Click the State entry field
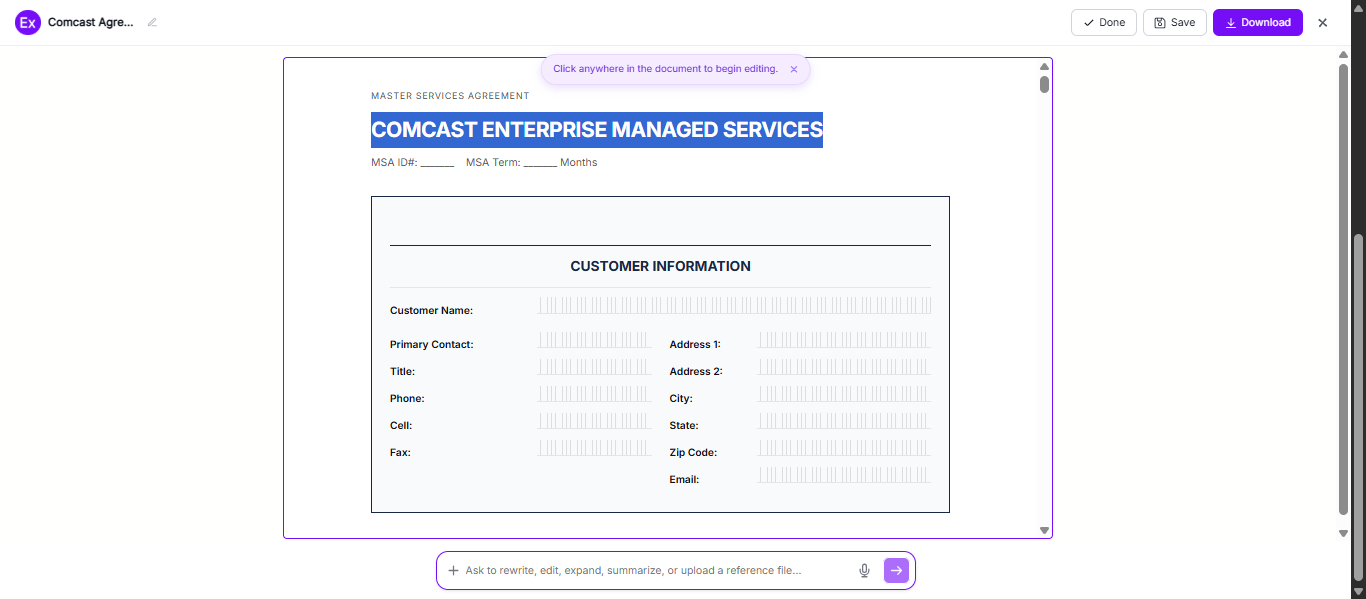This screenshot has width=1366, height=599. pyautogui.click(x=845, y=421)
